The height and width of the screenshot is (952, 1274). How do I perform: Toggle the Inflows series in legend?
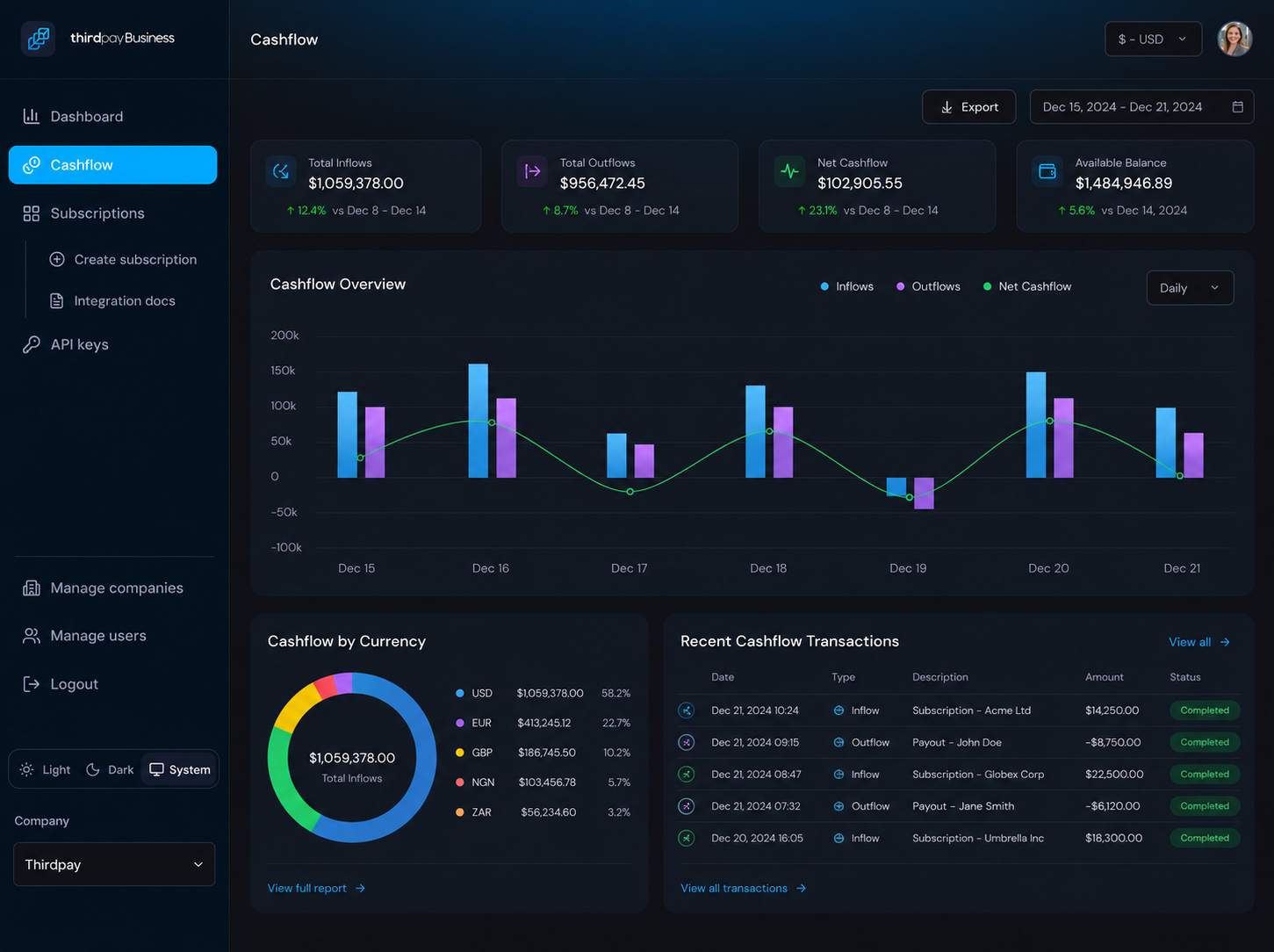(x=846, y=286)
